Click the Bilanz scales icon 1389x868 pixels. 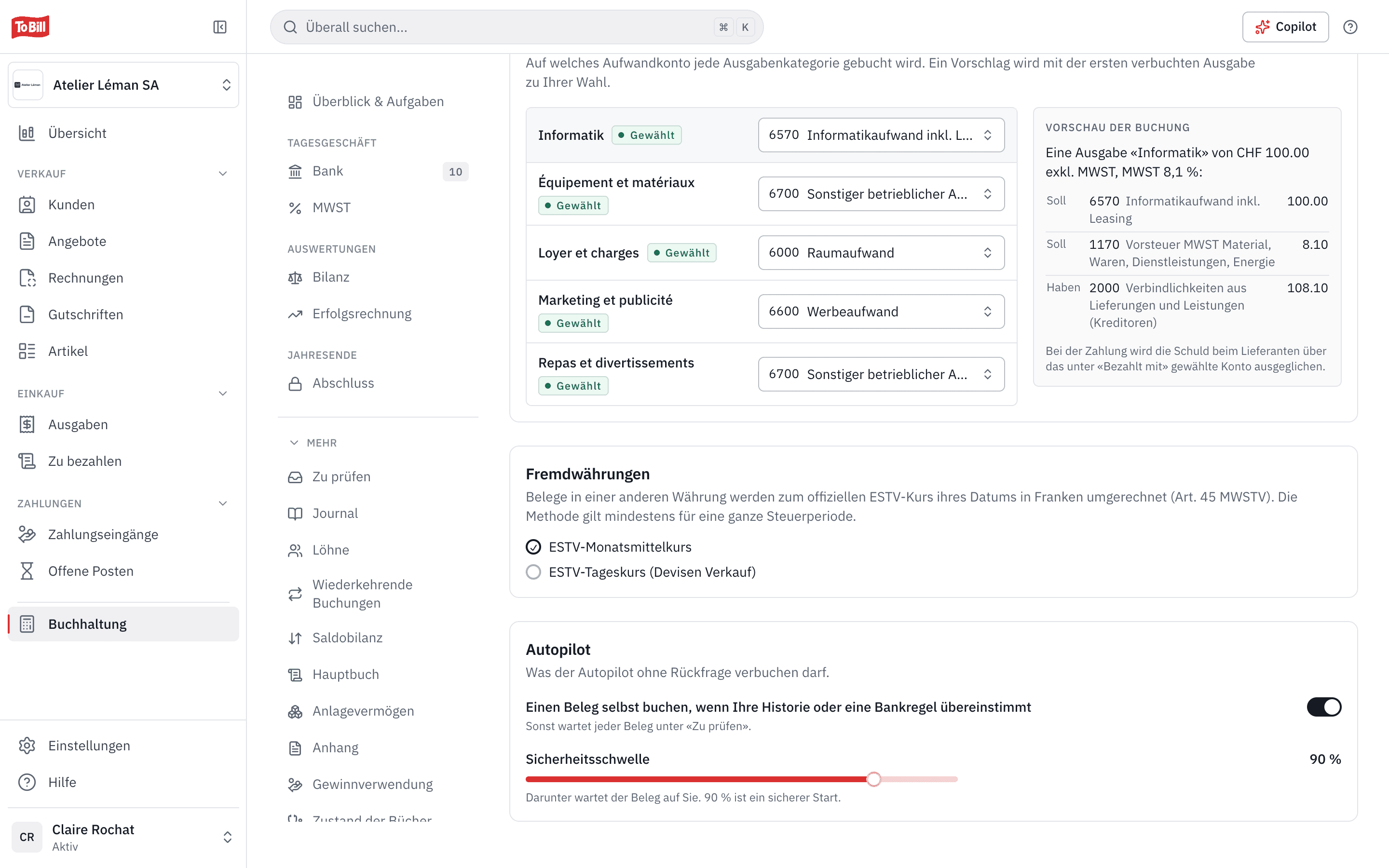(295, 277)
